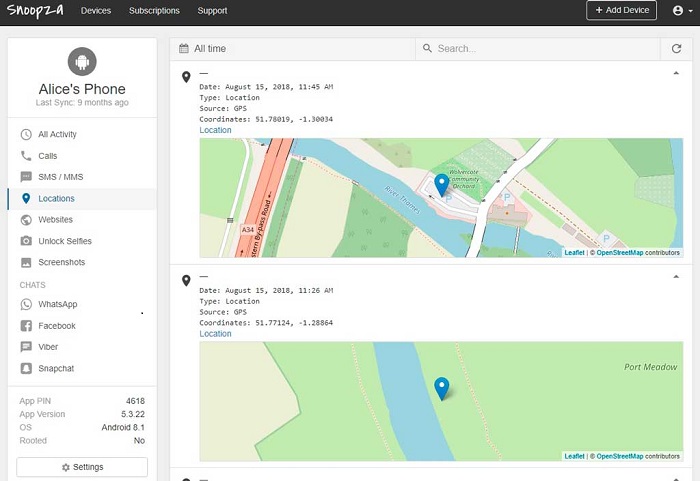Open device Settings button
The height and width of the screenshot is (481, 700).
82,467
